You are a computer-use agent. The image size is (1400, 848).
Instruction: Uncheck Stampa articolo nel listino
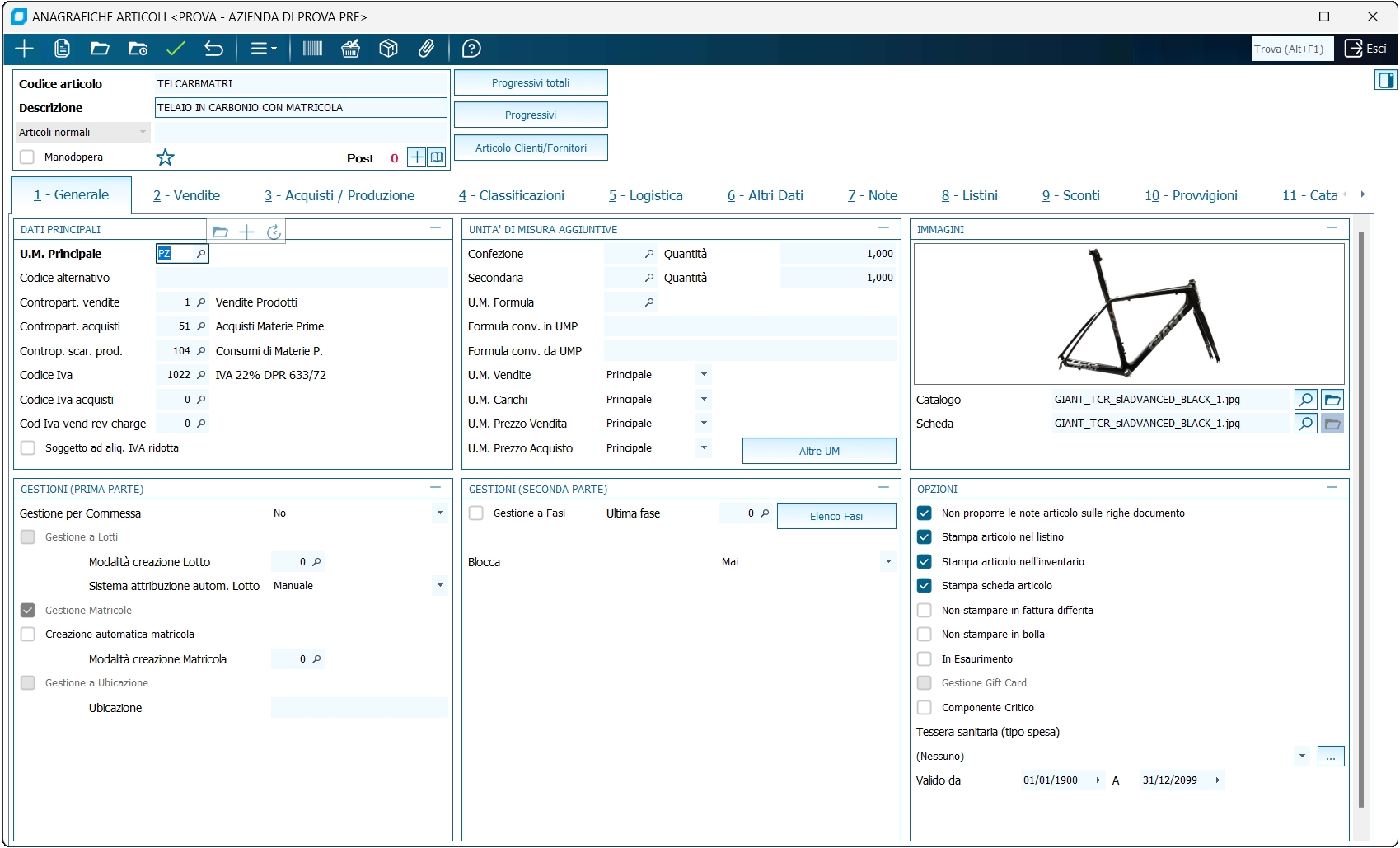(925, 537)
